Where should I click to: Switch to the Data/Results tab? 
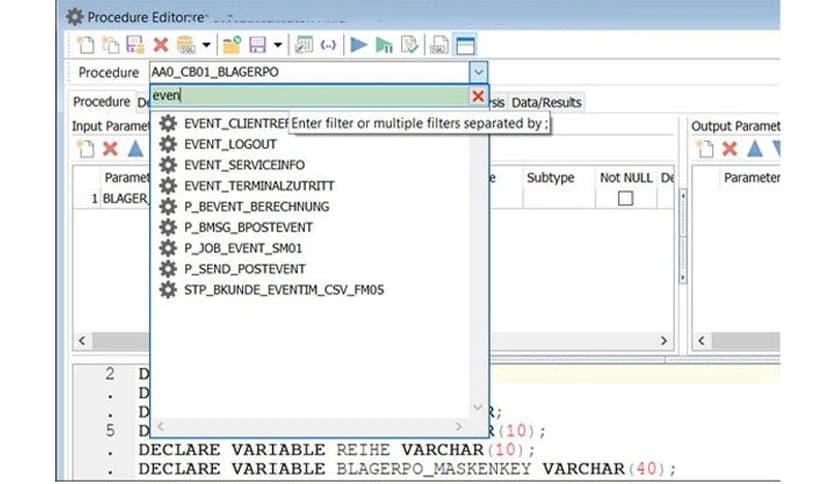546,102
